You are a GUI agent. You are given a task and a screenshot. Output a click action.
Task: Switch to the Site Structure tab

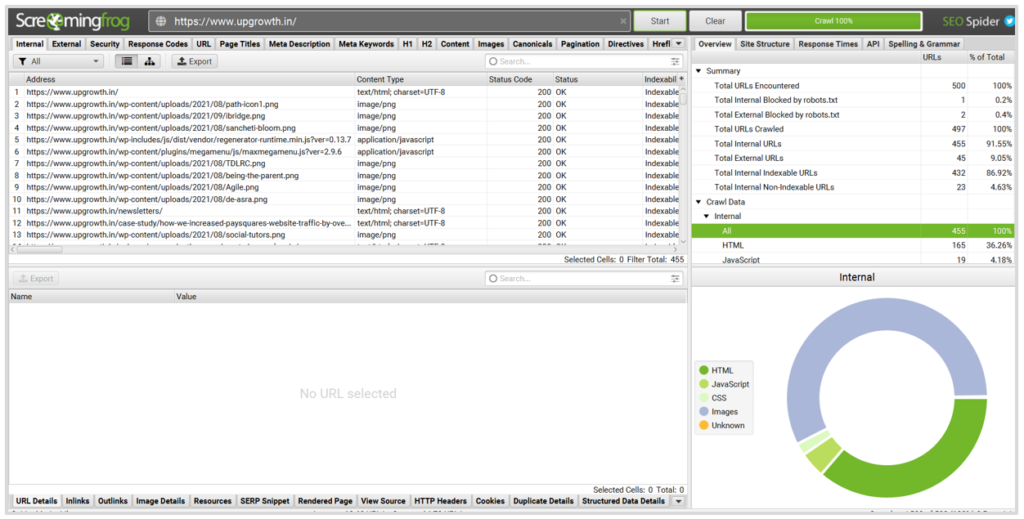(765, 44)
